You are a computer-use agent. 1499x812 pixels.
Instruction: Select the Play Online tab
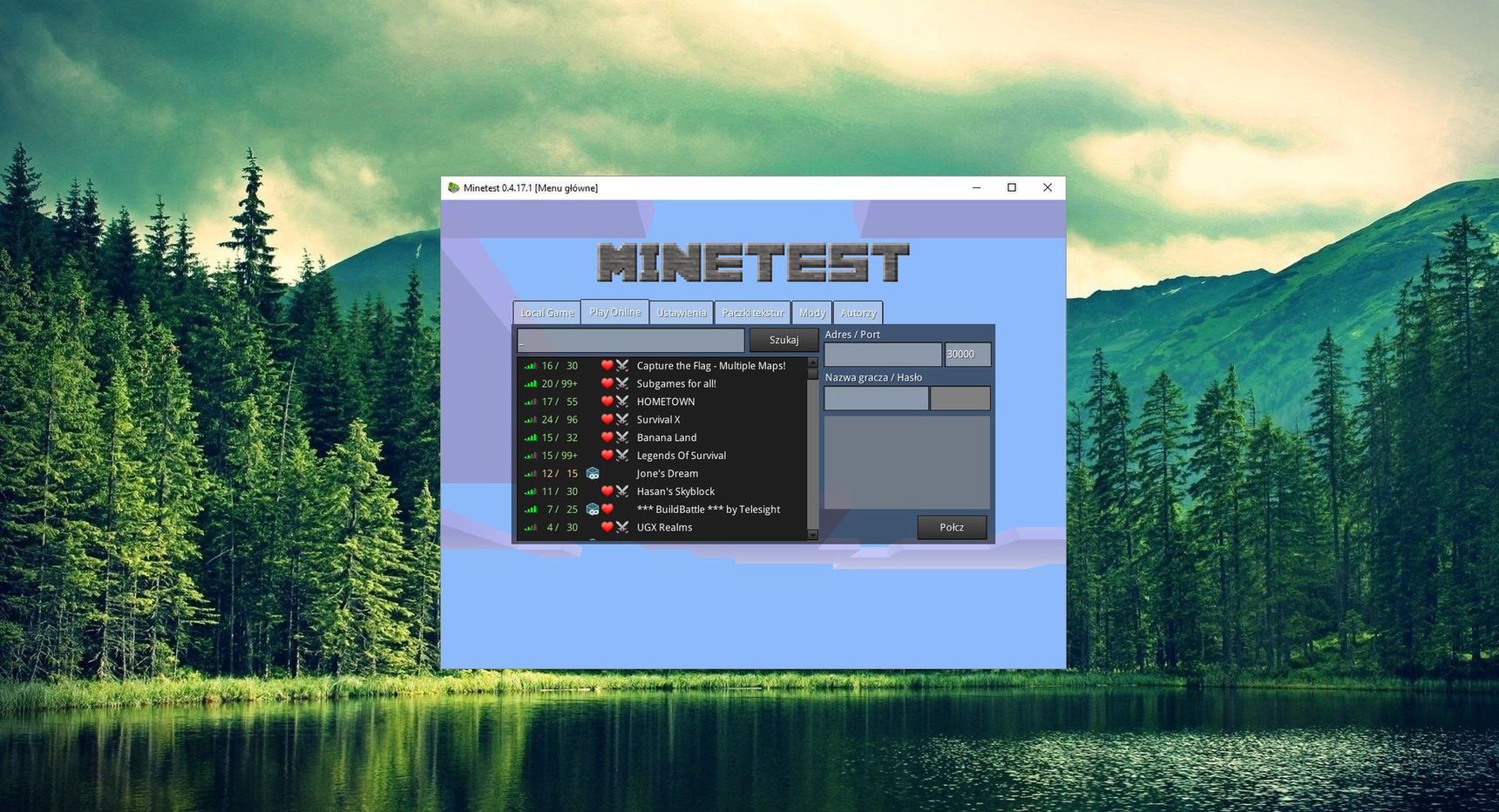pyautogui.click(x=614, y=312)
